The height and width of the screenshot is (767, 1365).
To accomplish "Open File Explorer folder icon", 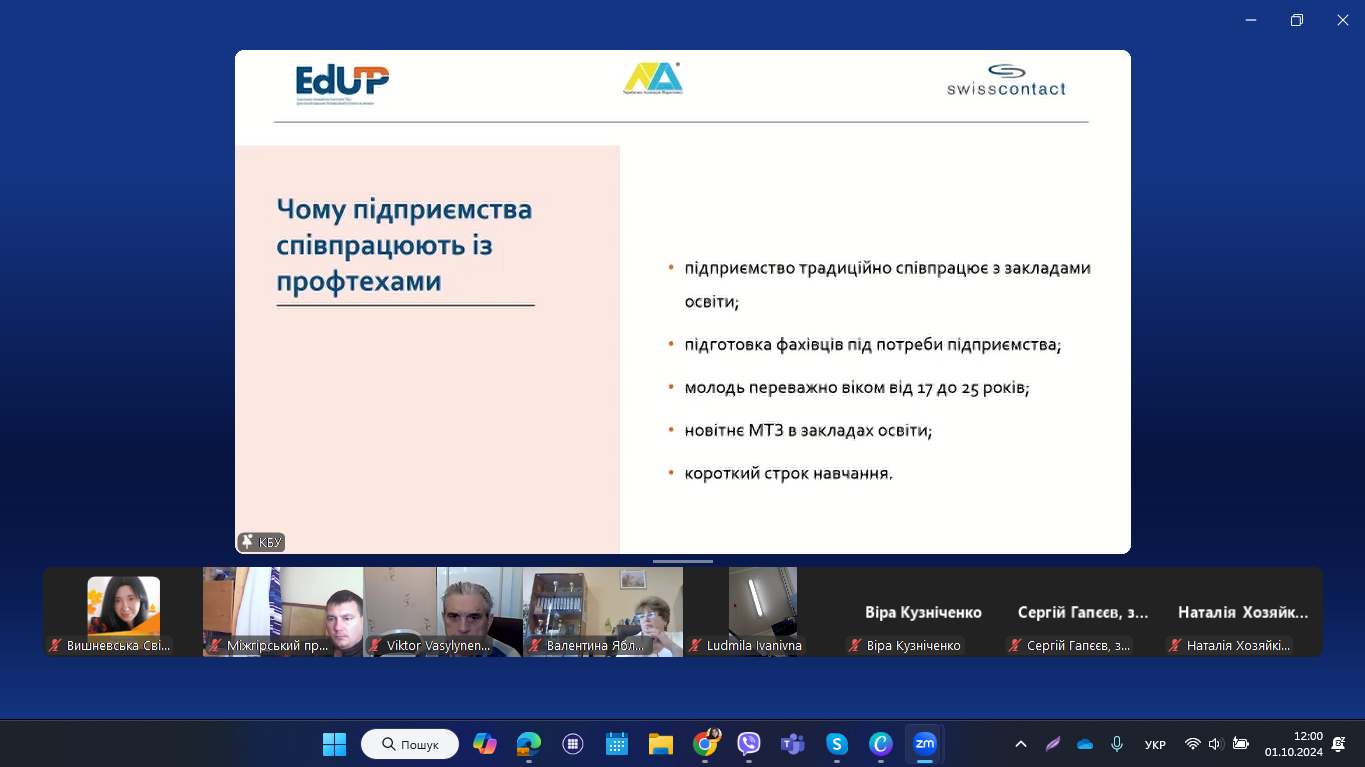I will coord(661,744).
